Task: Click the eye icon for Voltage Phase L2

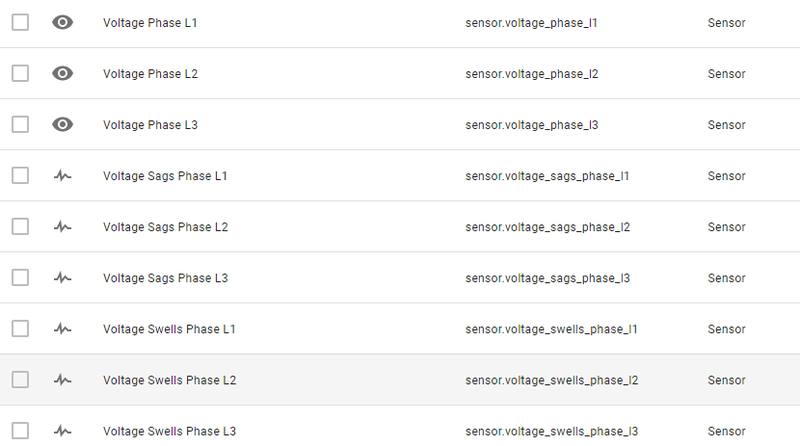Action: click(63, 73)
